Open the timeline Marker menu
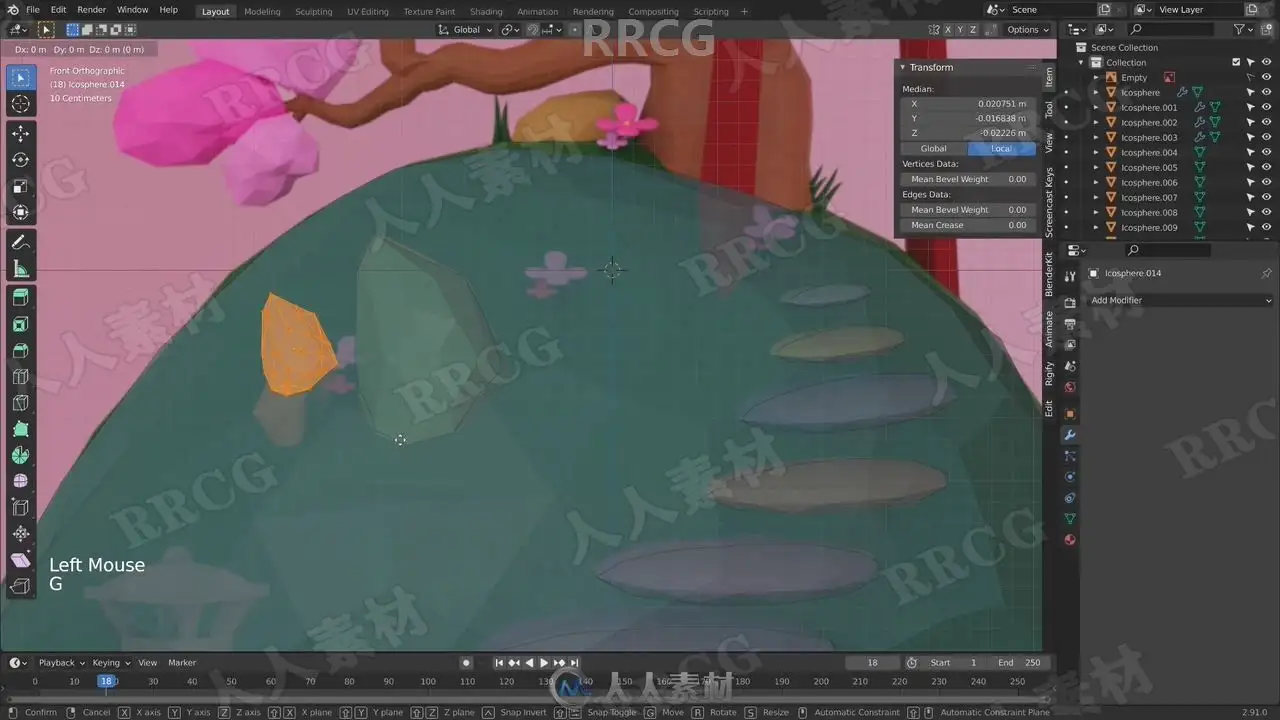The height and width of the screenshot is (720, 1280). [x=182, y=663]
